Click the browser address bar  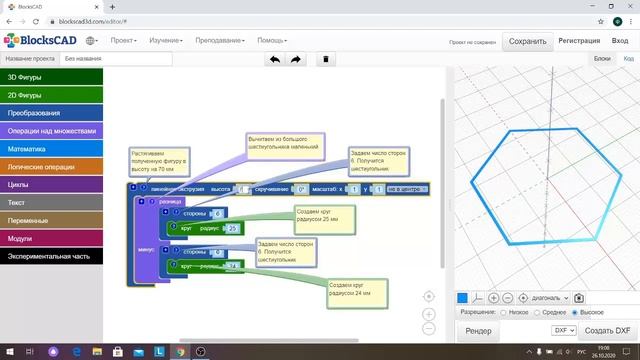[x=319, y=22]
